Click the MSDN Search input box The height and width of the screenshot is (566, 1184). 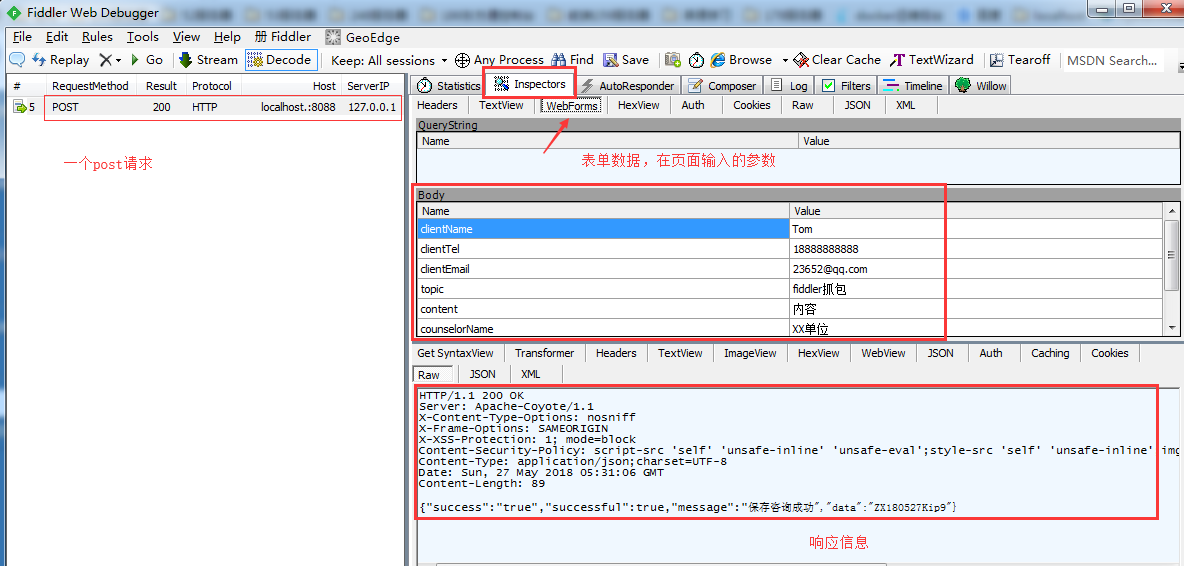[x=1112, y=60]
